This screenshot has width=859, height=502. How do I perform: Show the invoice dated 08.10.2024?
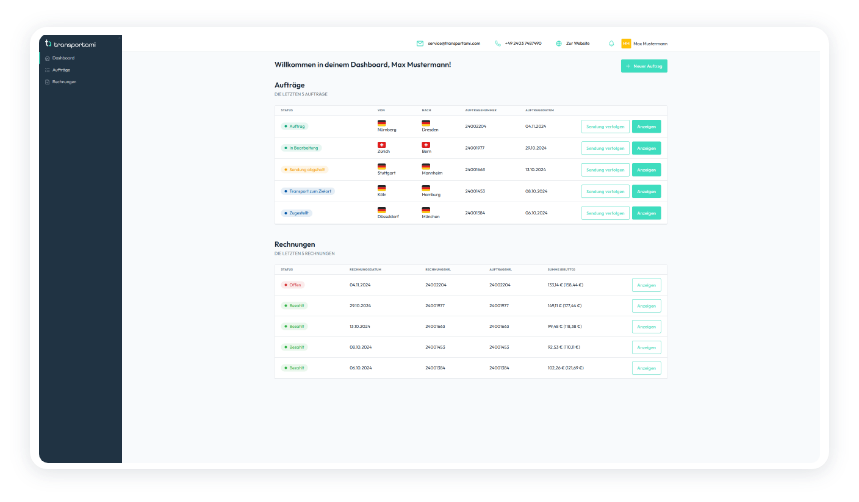click(x=646, y=347)
